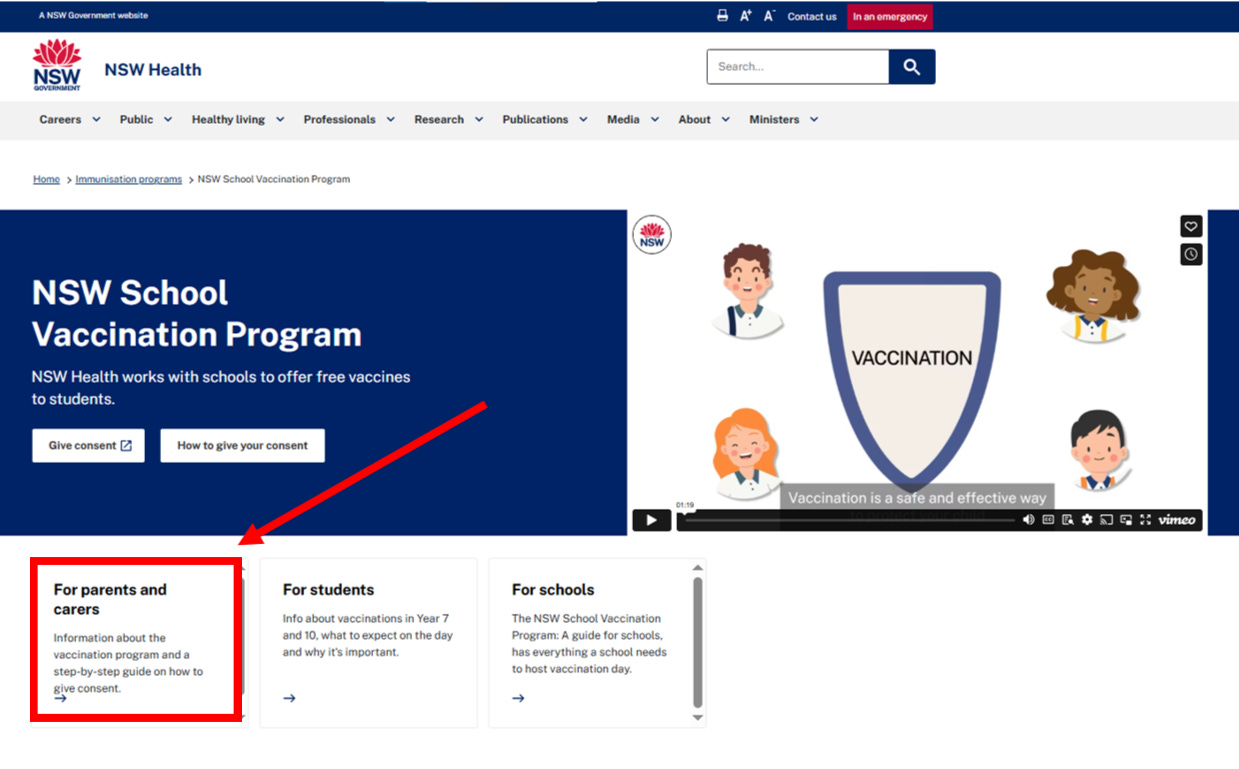Open For parents and carers heading
Image resolution: width=1239 pixels, height=769 pixels.
(x=110, y=599)
